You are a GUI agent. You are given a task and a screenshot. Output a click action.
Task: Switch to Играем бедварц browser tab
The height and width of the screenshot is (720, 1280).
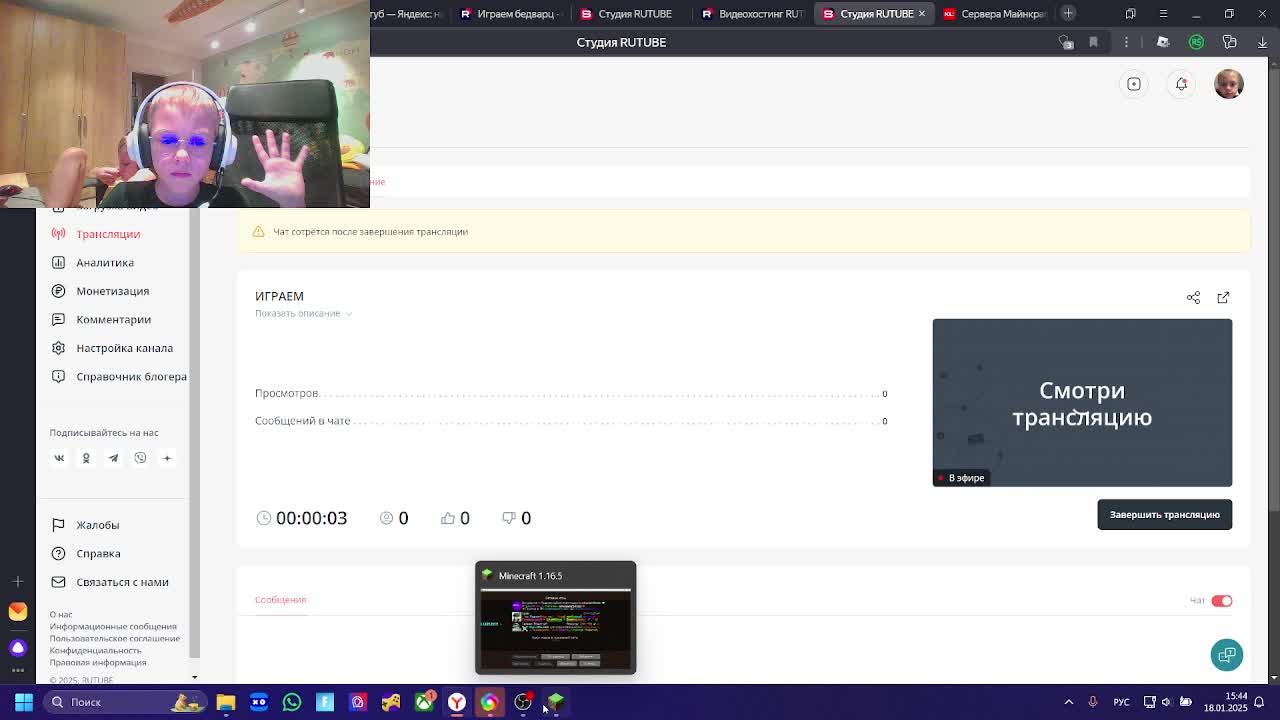(511, 13)
